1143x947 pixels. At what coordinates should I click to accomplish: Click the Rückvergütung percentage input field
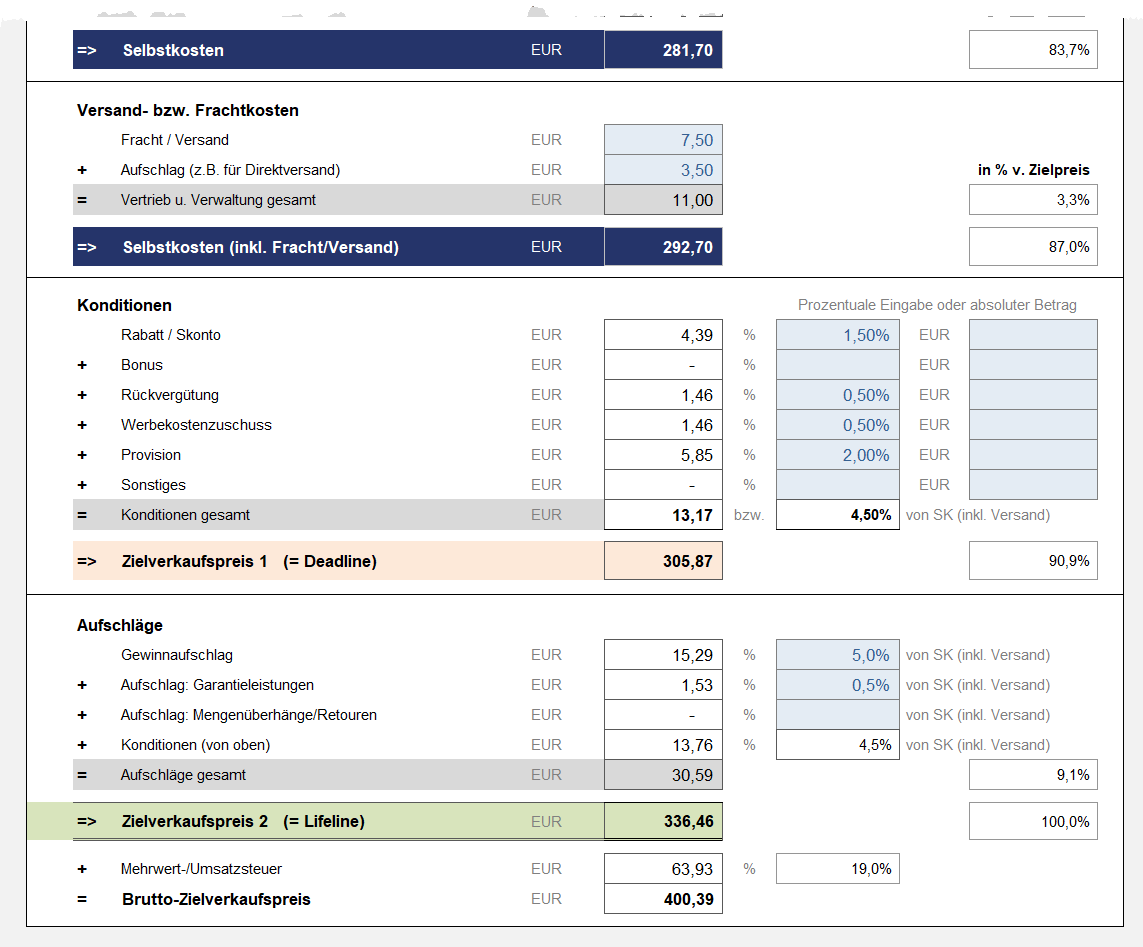(x=837, y=395)
